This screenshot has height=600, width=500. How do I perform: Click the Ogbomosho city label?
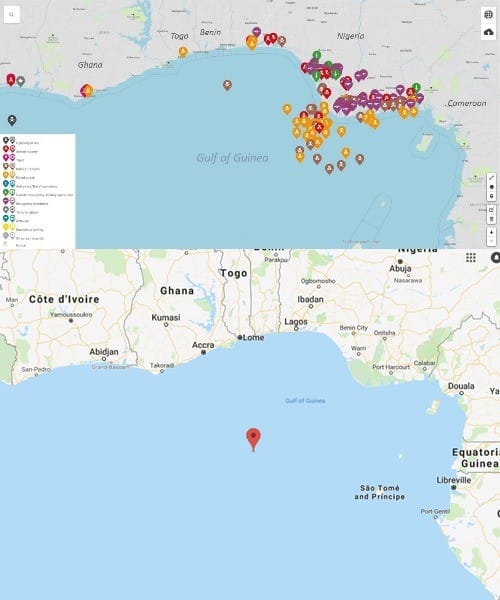tap(318, 281)
